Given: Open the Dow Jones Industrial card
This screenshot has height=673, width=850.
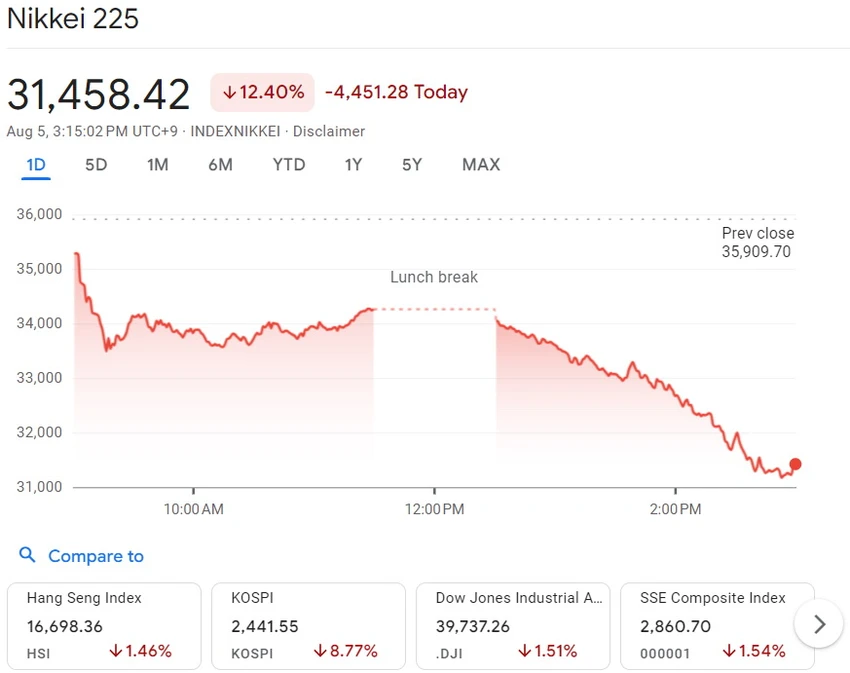Looking at the screenshot, I should (513, 626).
